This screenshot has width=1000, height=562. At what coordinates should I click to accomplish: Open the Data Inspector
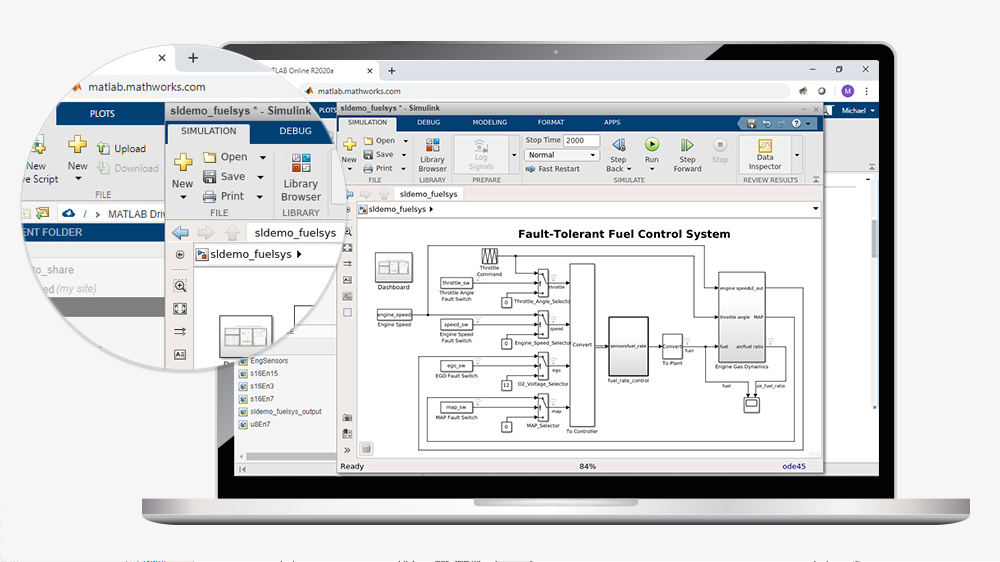tap(765, 154)
